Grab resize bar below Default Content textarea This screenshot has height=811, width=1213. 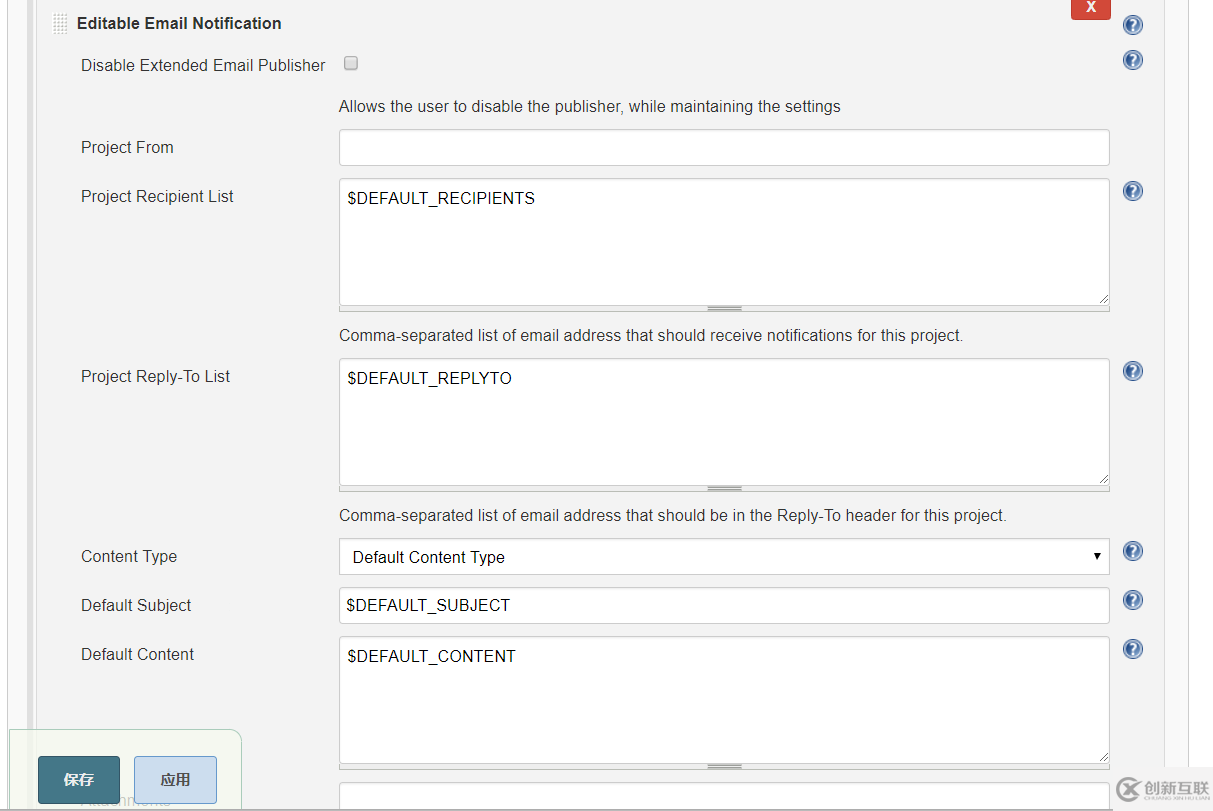pyautogui.click(x=724, y=767)
